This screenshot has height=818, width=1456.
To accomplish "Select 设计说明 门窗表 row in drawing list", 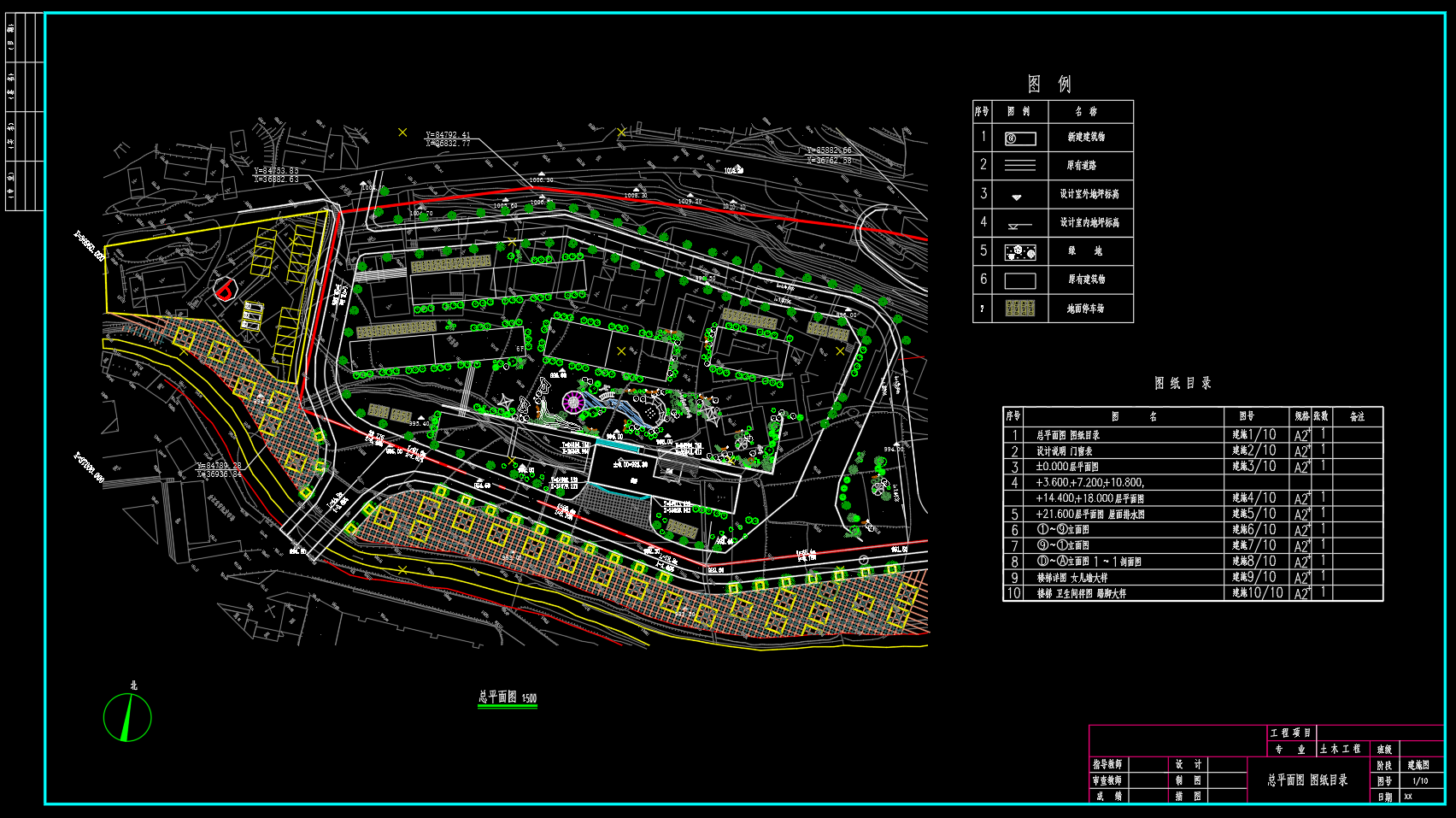I will 1064,451.
